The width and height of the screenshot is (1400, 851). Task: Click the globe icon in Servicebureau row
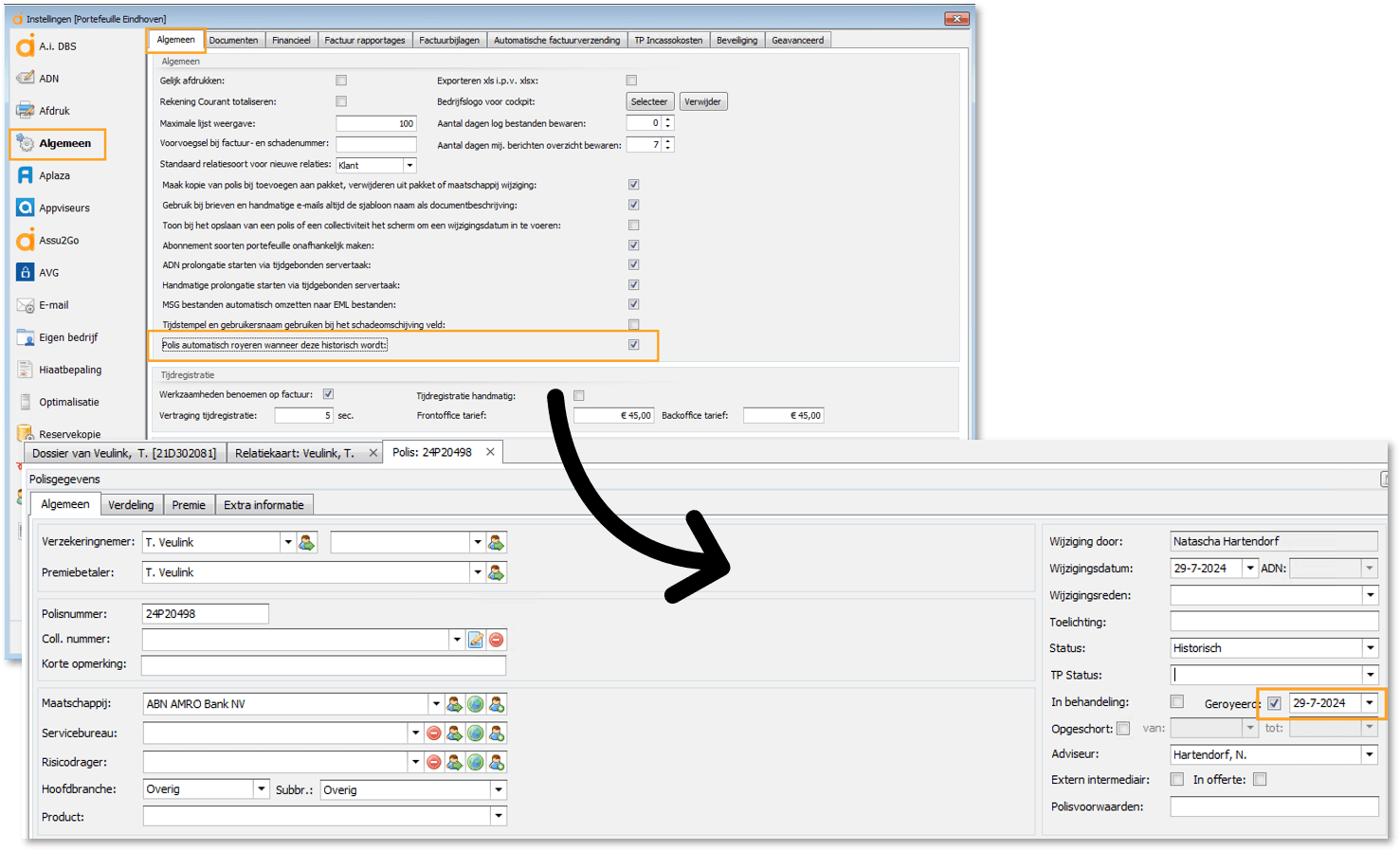(476, 733)
